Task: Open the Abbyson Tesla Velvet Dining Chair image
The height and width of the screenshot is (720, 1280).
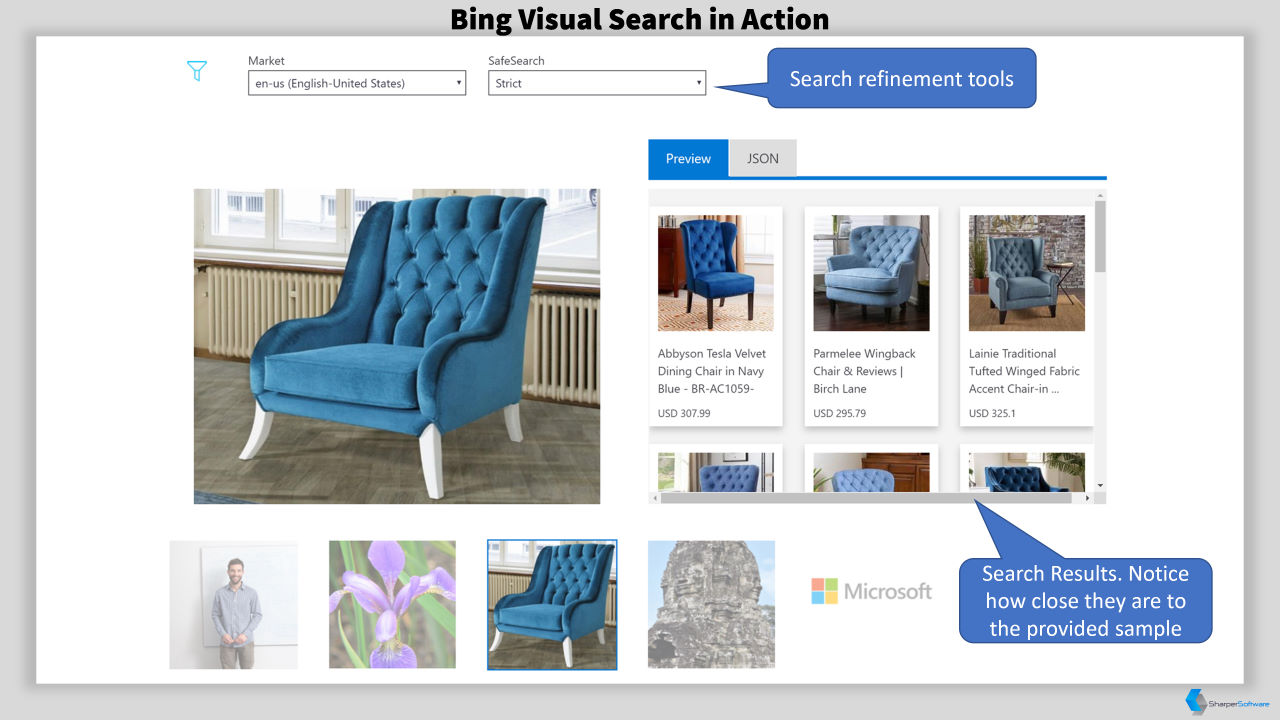Action: [x=715, y=273]
